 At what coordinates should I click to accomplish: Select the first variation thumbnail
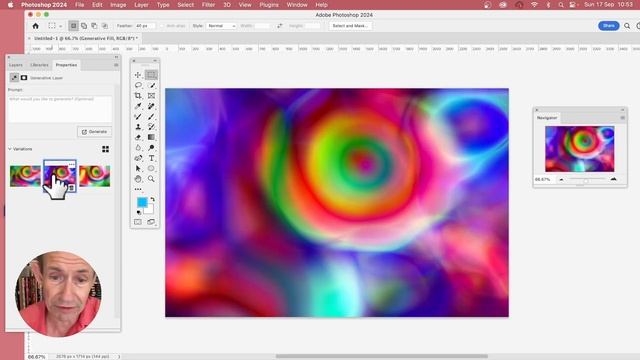coord(25,176)
